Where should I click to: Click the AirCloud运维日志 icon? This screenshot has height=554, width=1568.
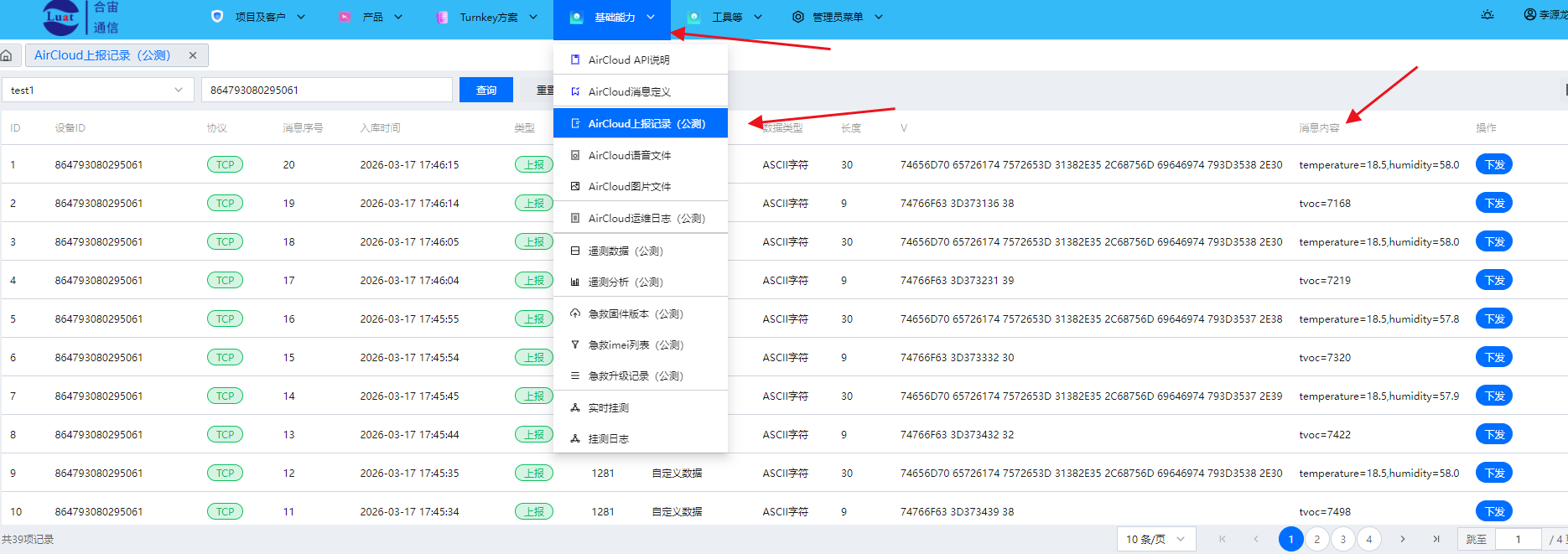575,218
